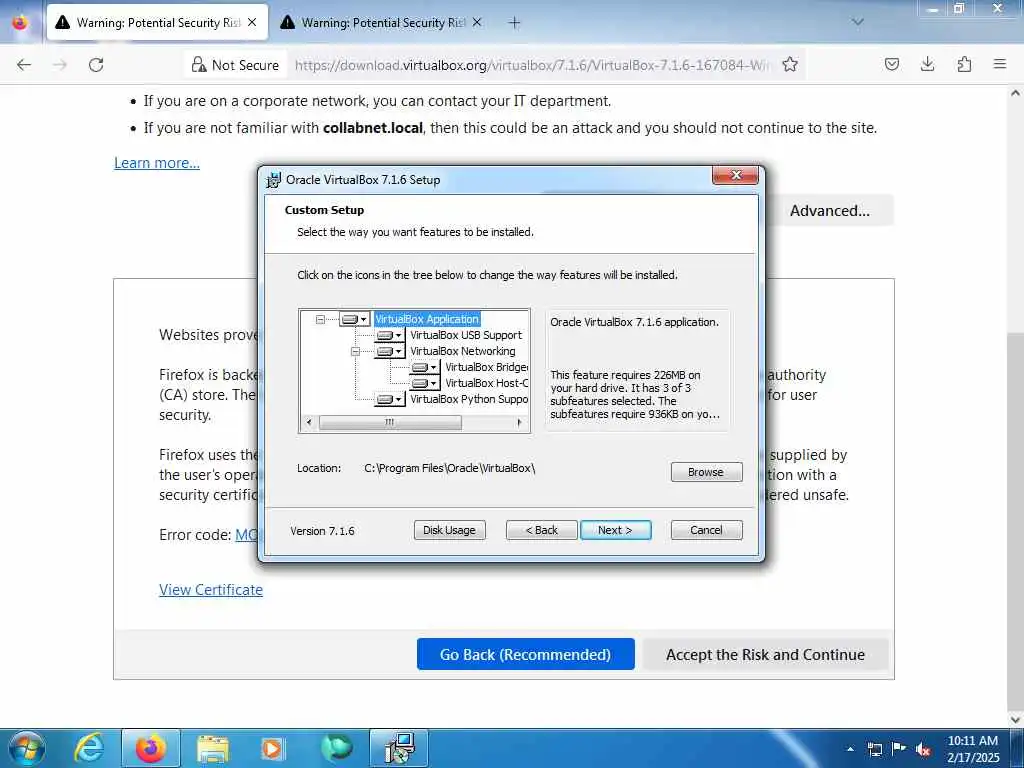Open feature dropdown for VirtualBox USB Support

point(390,335)
